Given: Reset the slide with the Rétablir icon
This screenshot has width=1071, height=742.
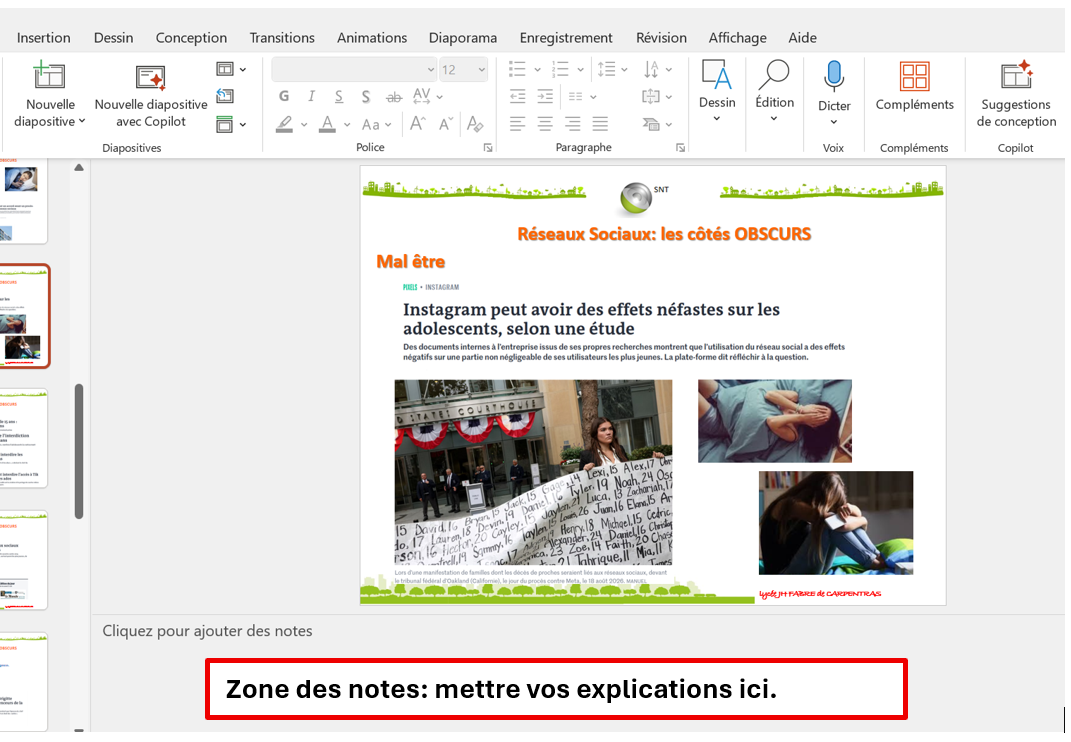Looking at the screenshot, I should pos(225,96).
